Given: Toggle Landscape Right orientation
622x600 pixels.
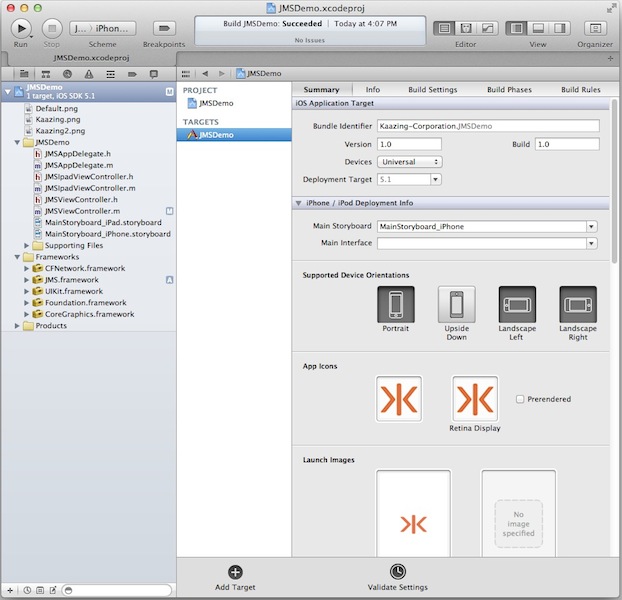Looking at the screenshot, I should [578, 304].
